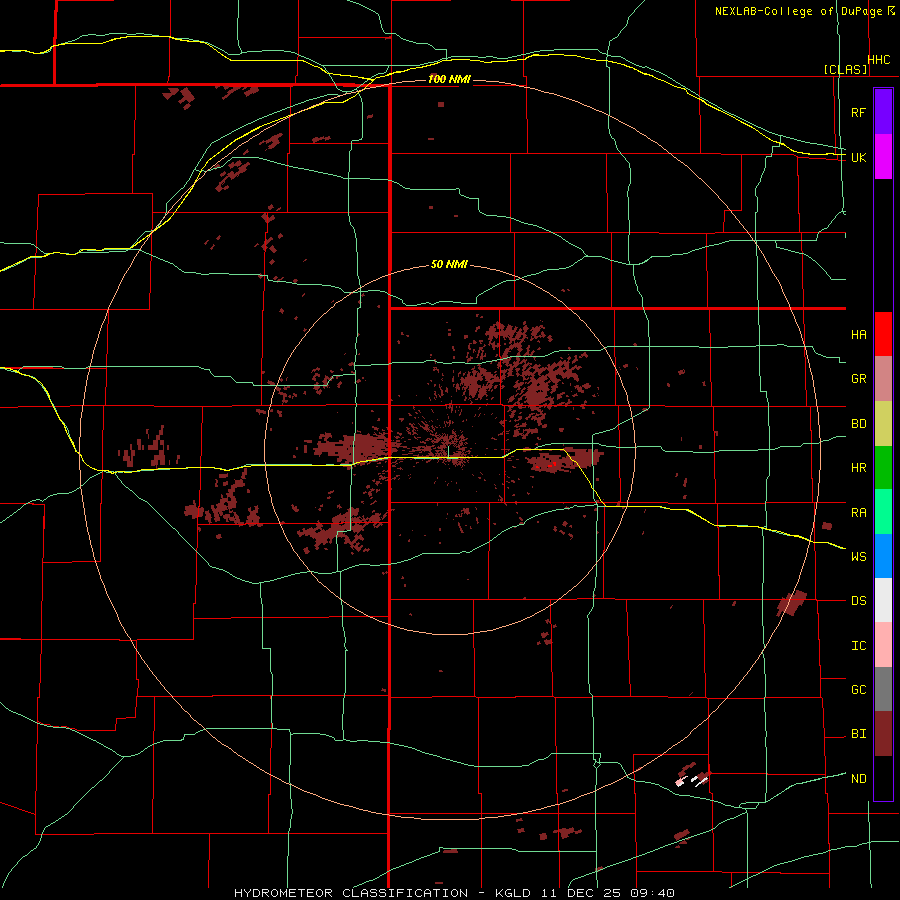
Task: Click the IC legend label
Action: coord(858,646)
